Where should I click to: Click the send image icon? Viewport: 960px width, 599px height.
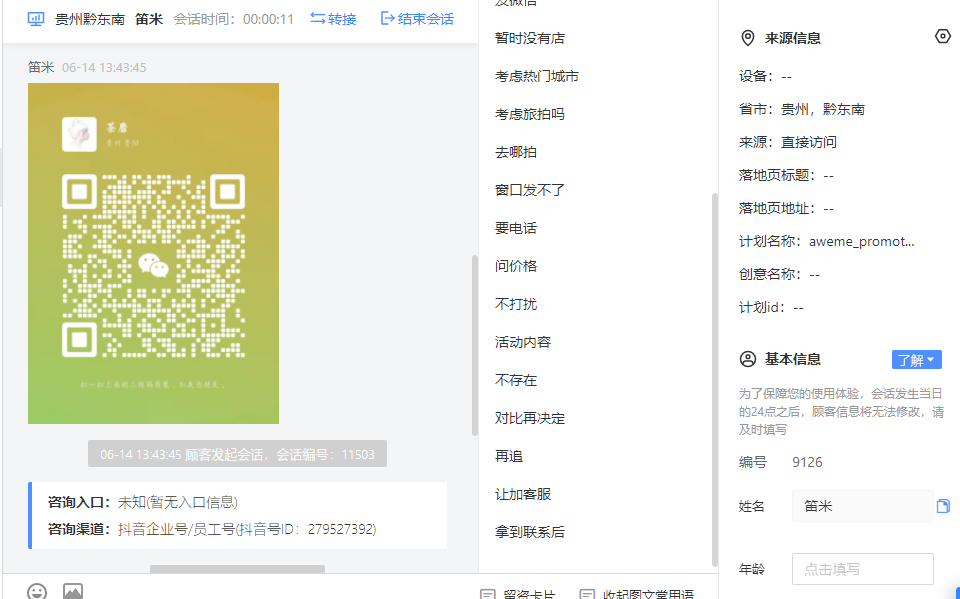(x=73, y=592)
